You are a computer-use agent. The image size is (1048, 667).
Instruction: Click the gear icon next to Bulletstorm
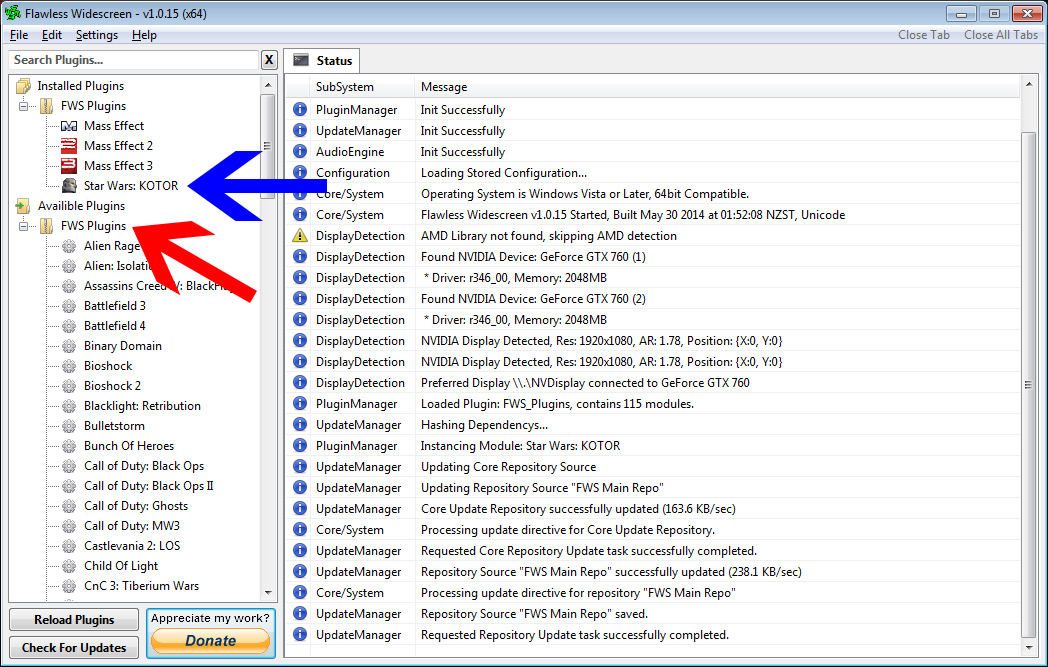pyautogui.click(x=69, y=426)
